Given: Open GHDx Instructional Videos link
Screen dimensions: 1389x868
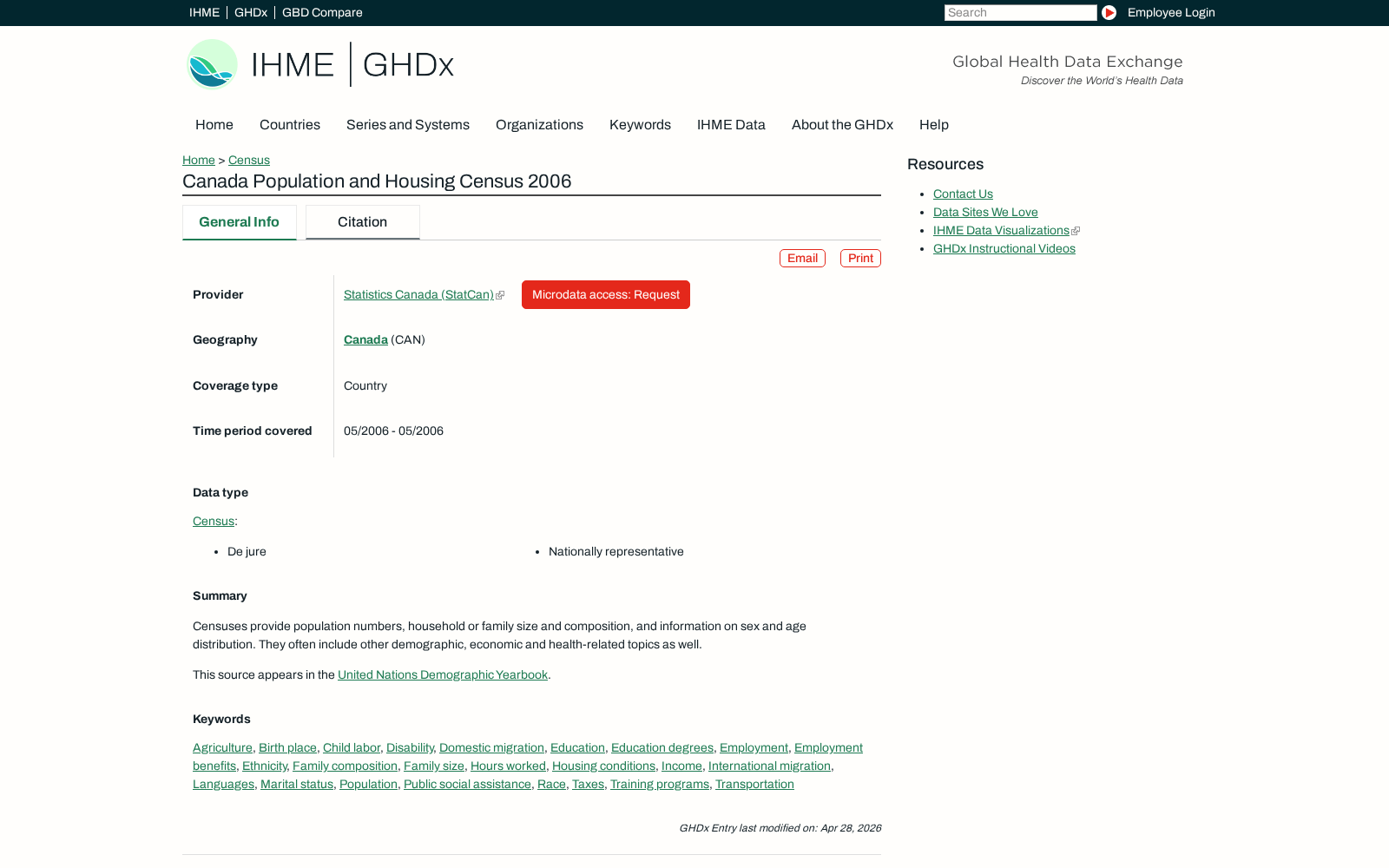Looking at the screenshot, I should (1004, 248).
